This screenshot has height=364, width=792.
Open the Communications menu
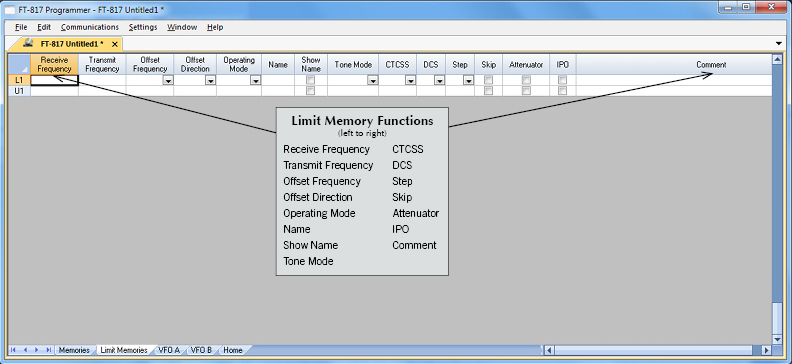(90, 27)
